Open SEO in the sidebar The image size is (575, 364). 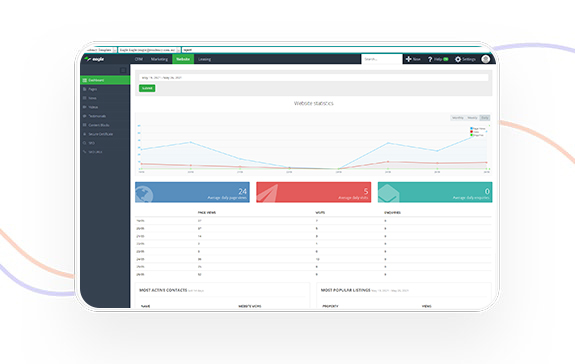105,143
